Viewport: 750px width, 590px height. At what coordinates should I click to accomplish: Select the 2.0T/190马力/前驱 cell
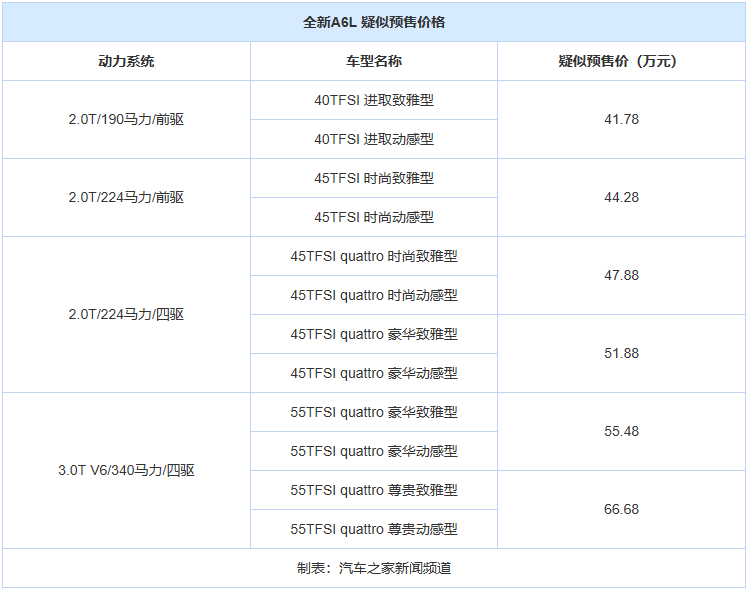coord(126,119)
